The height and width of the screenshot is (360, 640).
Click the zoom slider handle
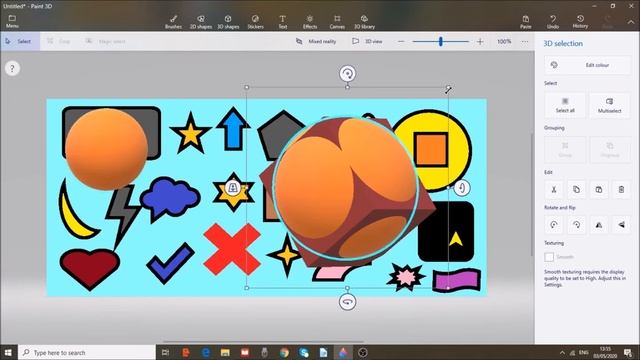[x=440, y=41]
